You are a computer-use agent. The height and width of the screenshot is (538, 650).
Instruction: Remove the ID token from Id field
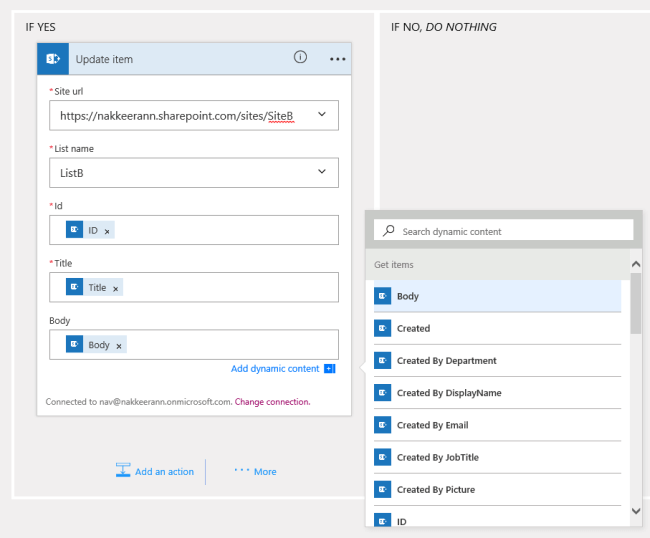(108, 231)
